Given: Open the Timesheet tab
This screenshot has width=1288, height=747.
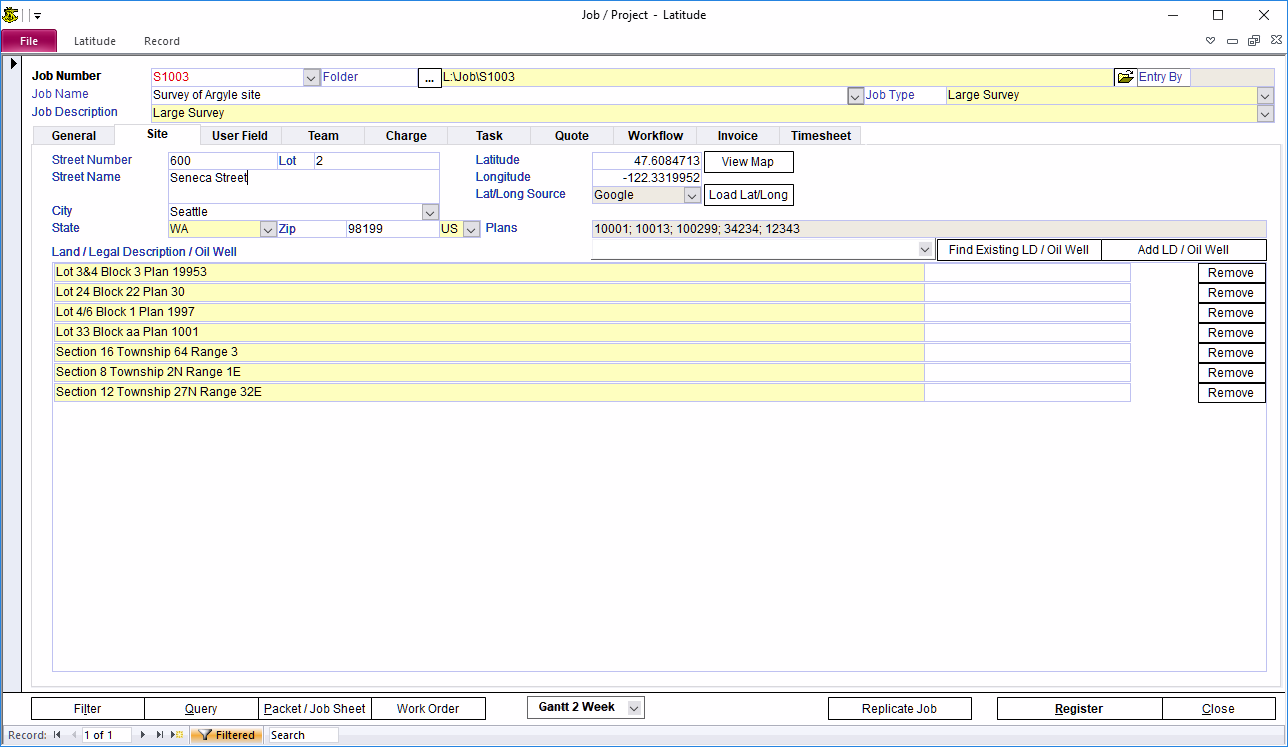Looking at the screenshot, I should [x=820, y=135].
